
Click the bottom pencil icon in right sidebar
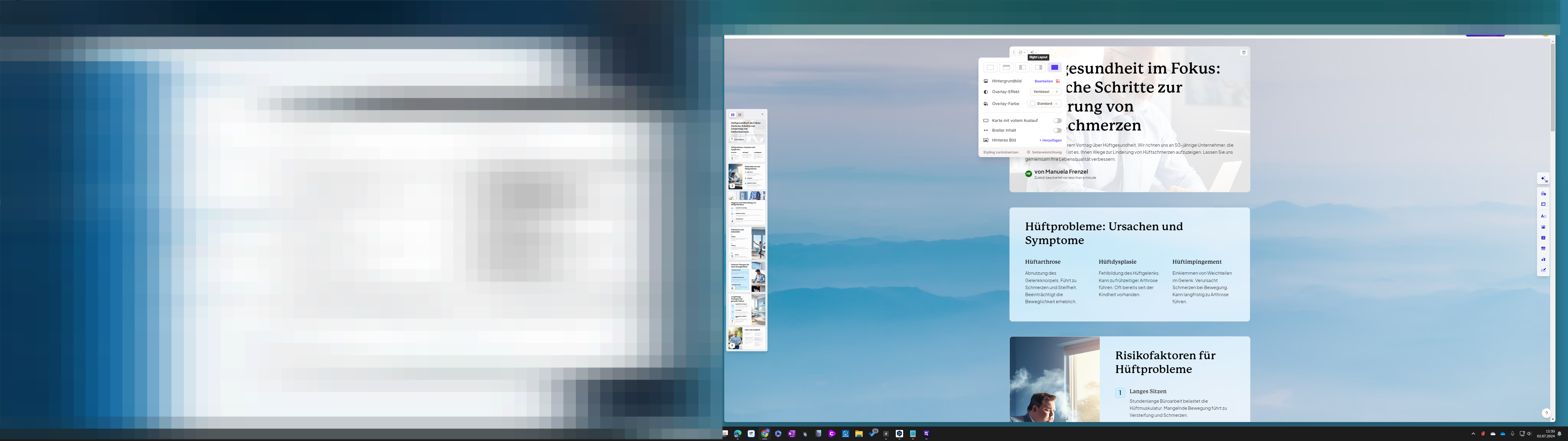pyautogui.click(x=1543, y=269)
